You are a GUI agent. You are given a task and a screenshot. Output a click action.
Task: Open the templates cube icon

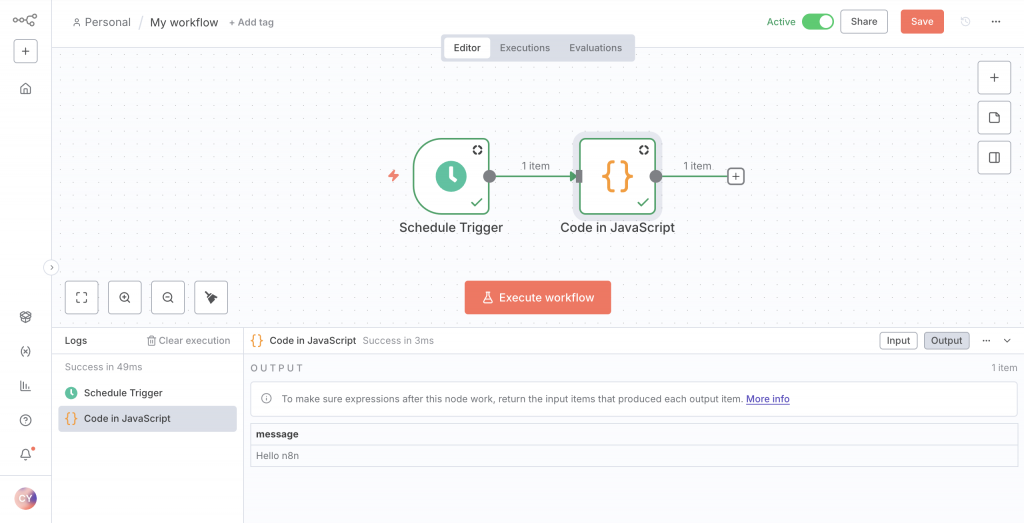pos(25,317)
